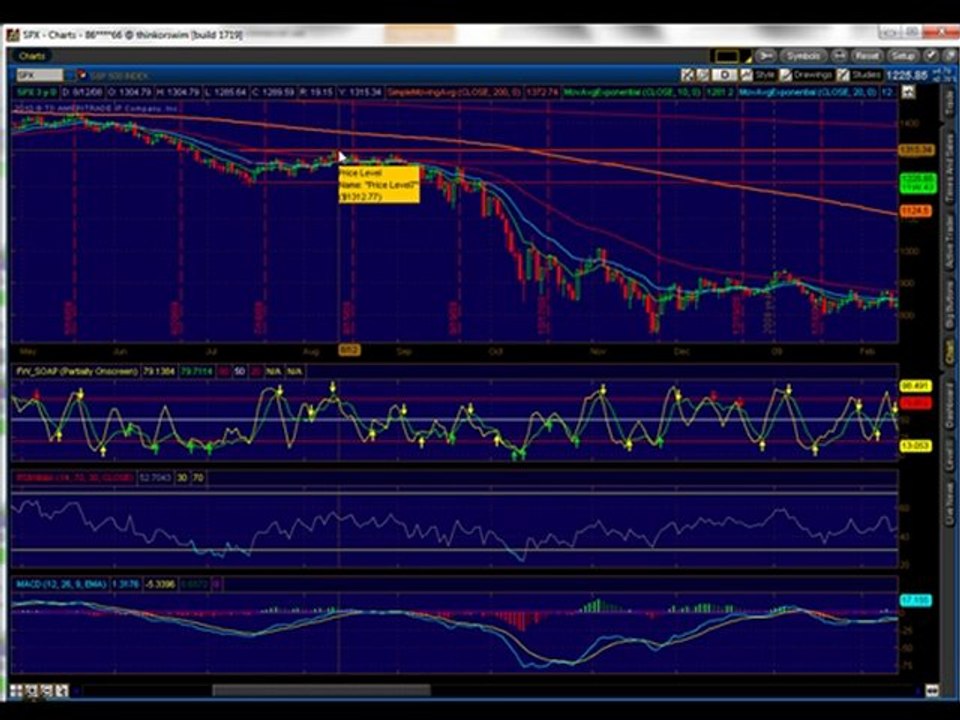Click the yellow Price Level tooltip box

click(379, 184)
